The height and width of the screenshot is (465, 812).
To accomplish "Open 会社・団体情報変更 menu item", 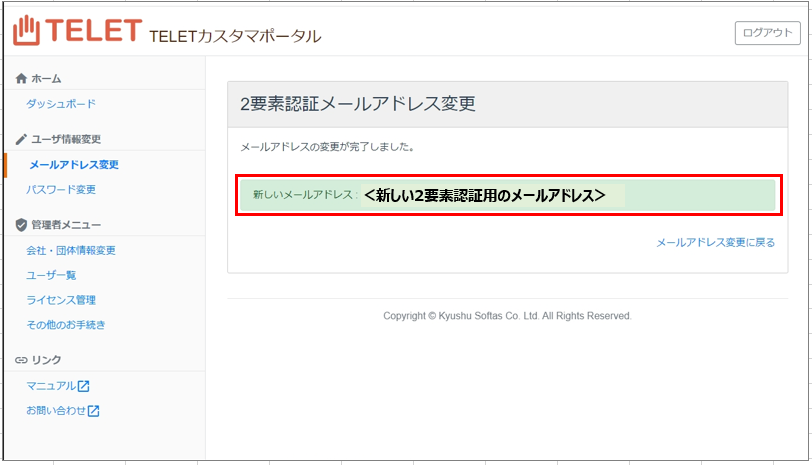I will point(71,251).
